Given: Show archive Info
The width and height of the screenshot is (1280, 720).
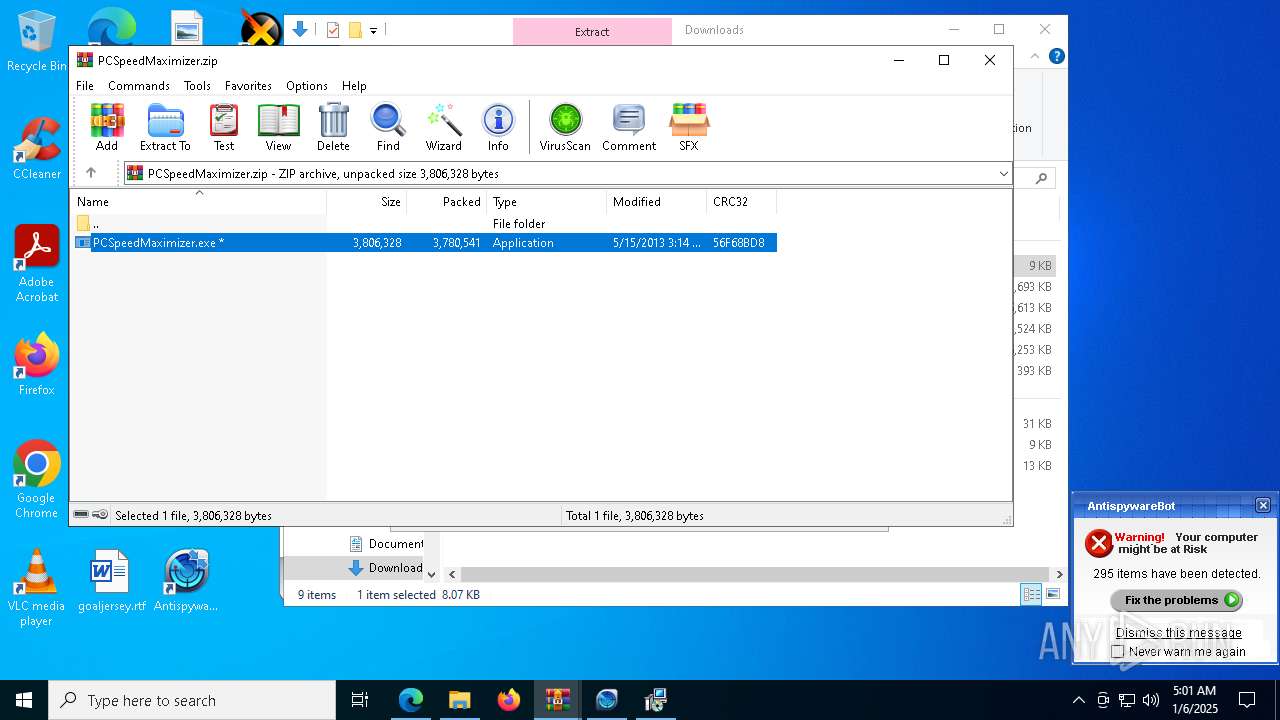Looking at the screenshot, I should [x=498, y=127].
